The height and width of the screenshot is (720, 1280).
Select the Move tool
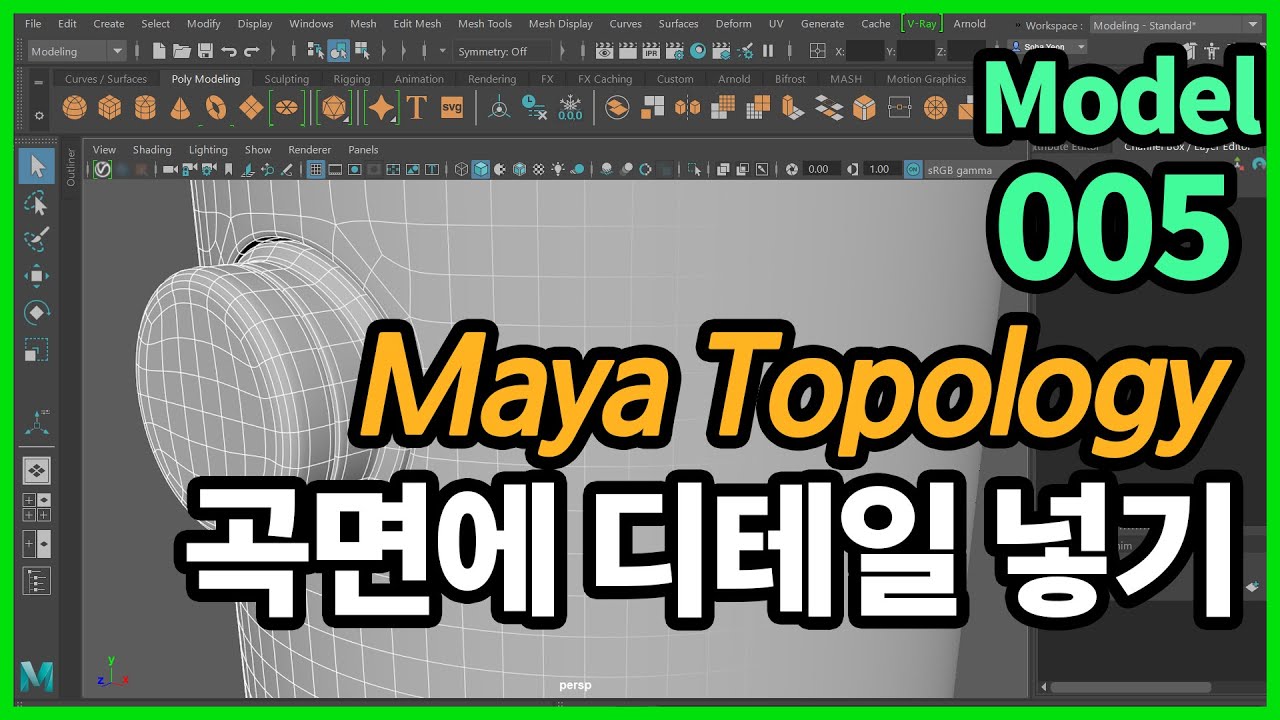[x=37, y=277]
